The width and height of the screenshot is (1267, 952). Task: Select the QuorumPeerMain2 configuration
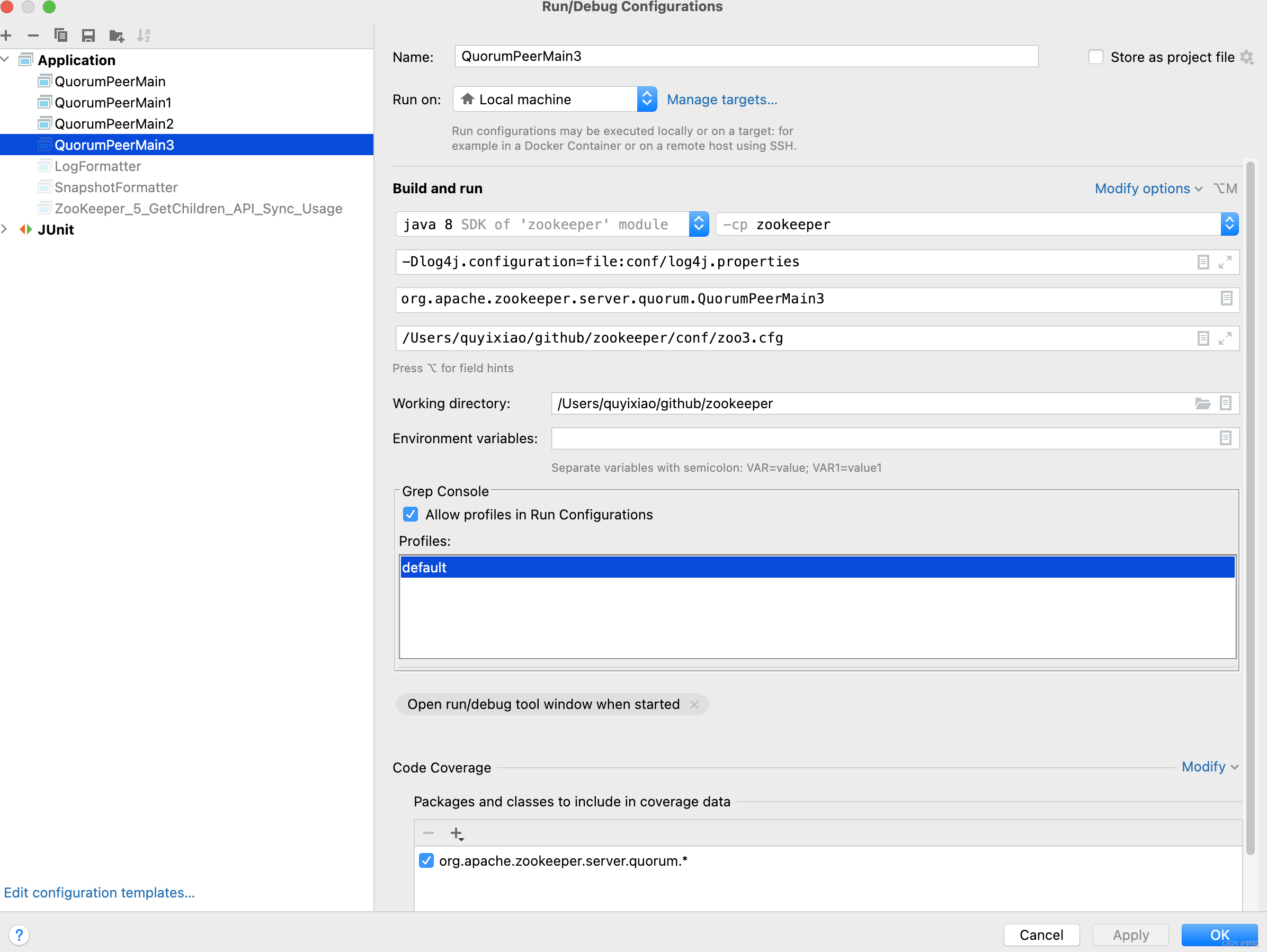(x=114, y=124)
